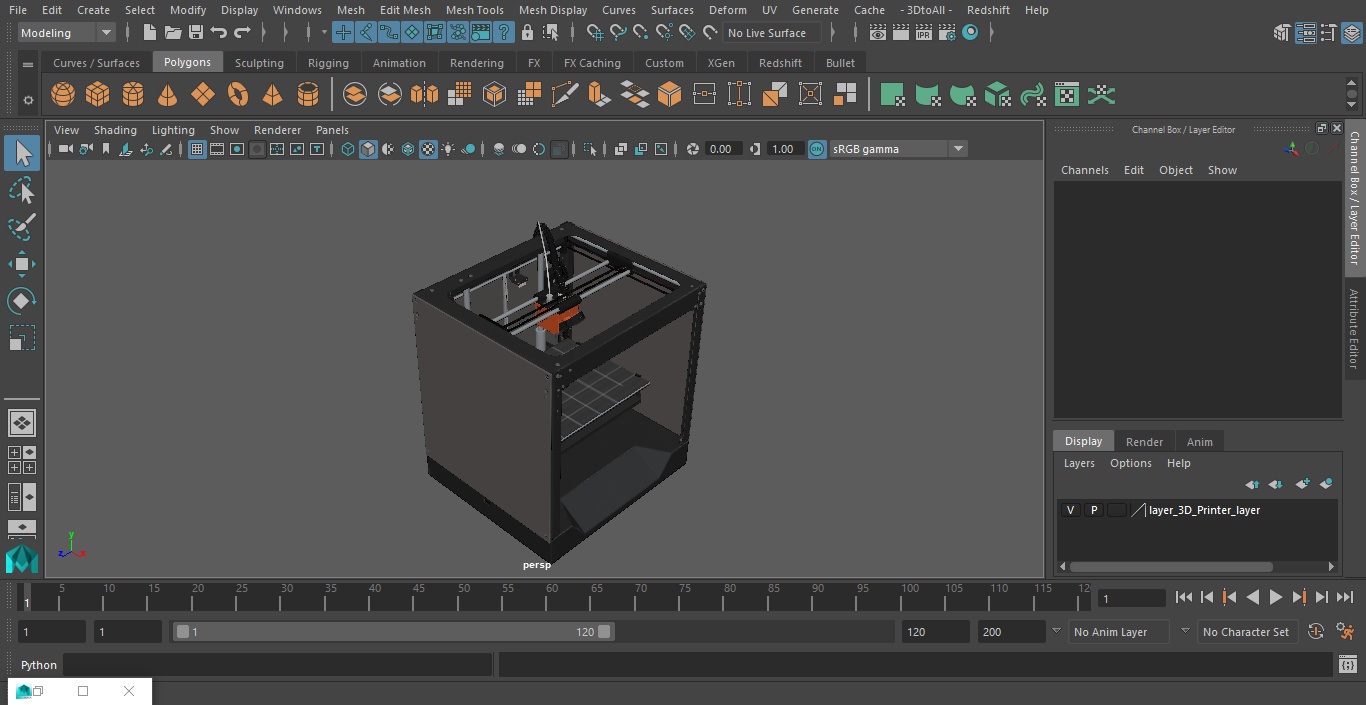Viewport: 1366px width, 705px height.
Task: Create a polygon sphere from the shelf
Action: [x=63, y=95]
